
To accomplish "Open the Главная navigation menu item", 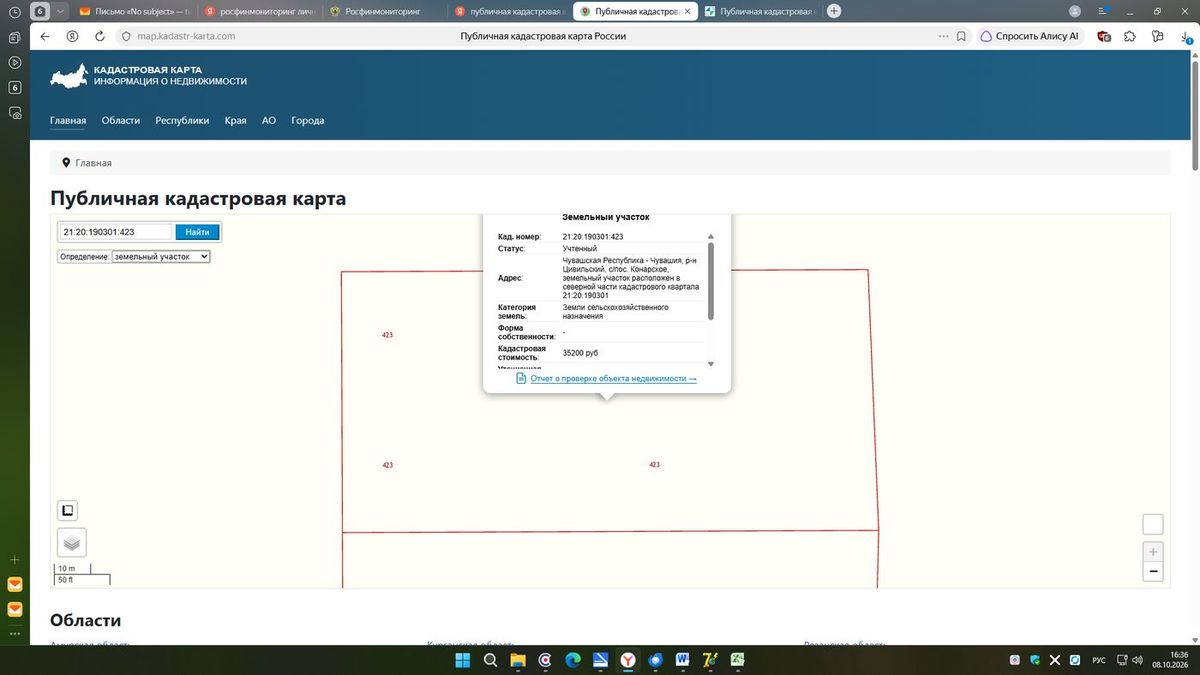I will (x=68, y=120).
